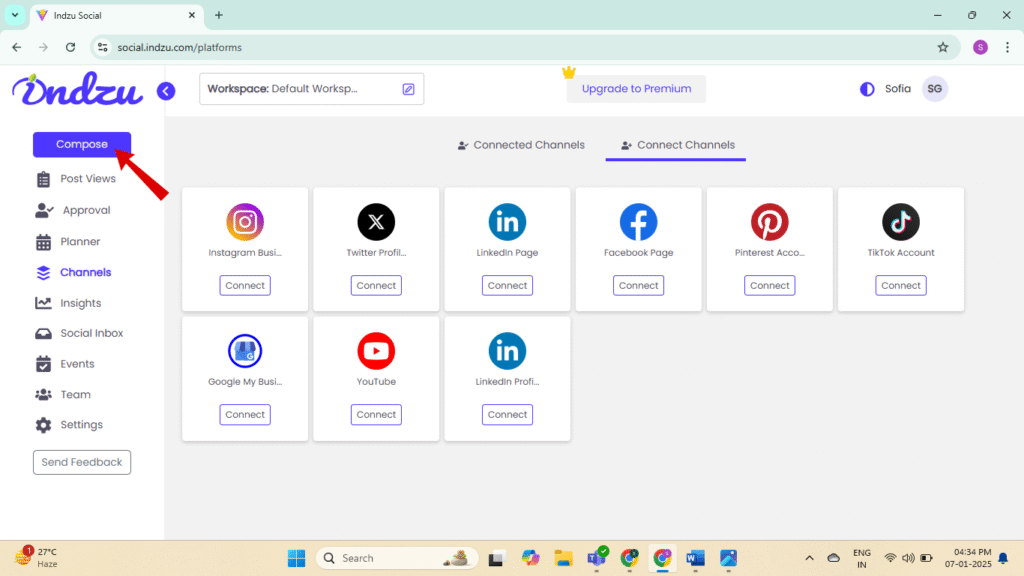
Task: Open Settings from sidebar
Action: click(70, 424)
